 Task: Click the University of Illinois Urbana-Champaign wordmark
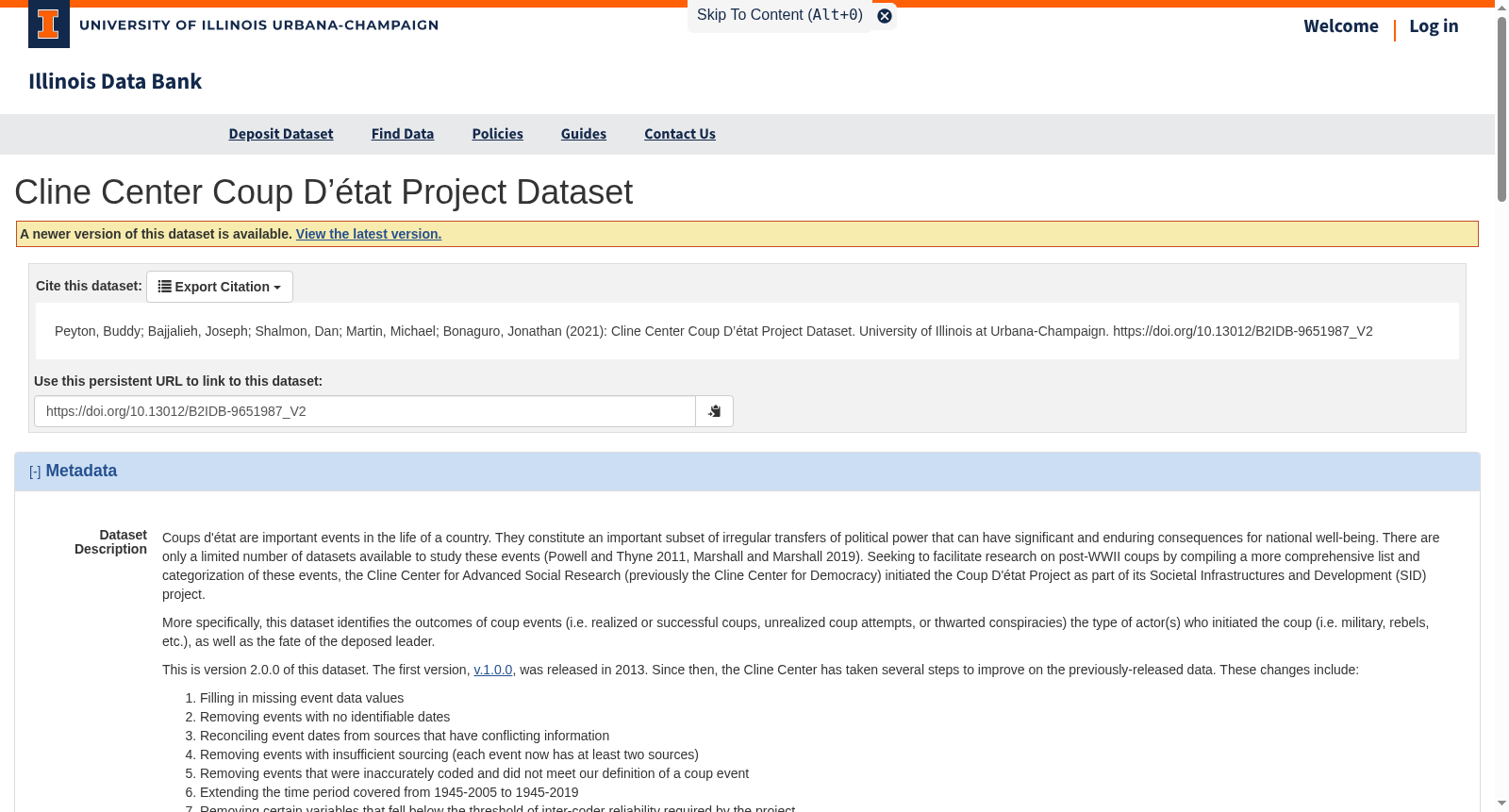coord(258,25)
